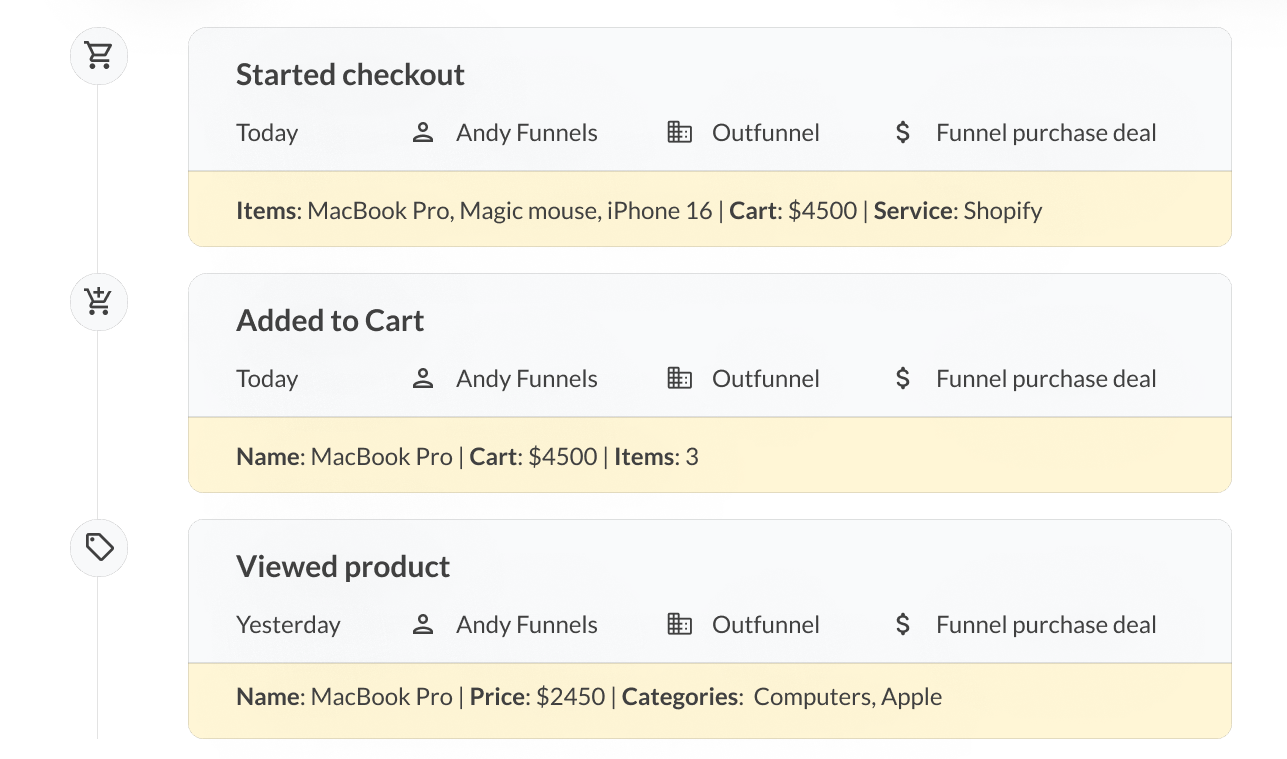This screenshot has width=1287, height=759.
Task: Click the price tag icon for Viewed product
Action: 99,547
